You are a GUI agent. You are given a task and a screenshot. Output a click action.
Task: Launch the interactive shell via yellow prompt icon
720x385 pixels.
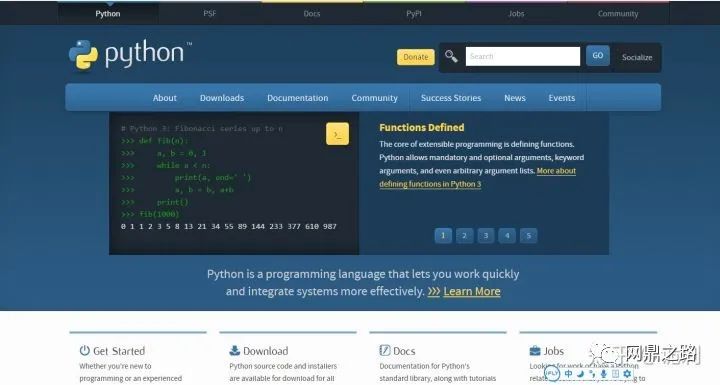click(x=338, y=134)
